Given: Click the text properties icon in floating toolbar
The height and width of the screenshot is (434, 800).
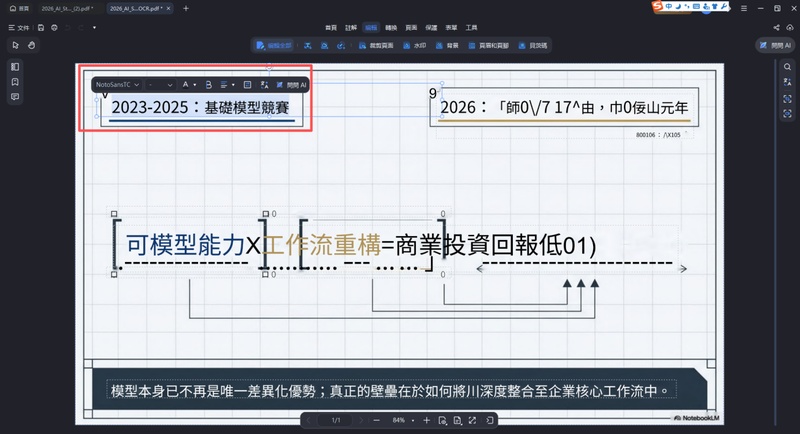Looking at the screenshot, I should (x=247, y=85).
